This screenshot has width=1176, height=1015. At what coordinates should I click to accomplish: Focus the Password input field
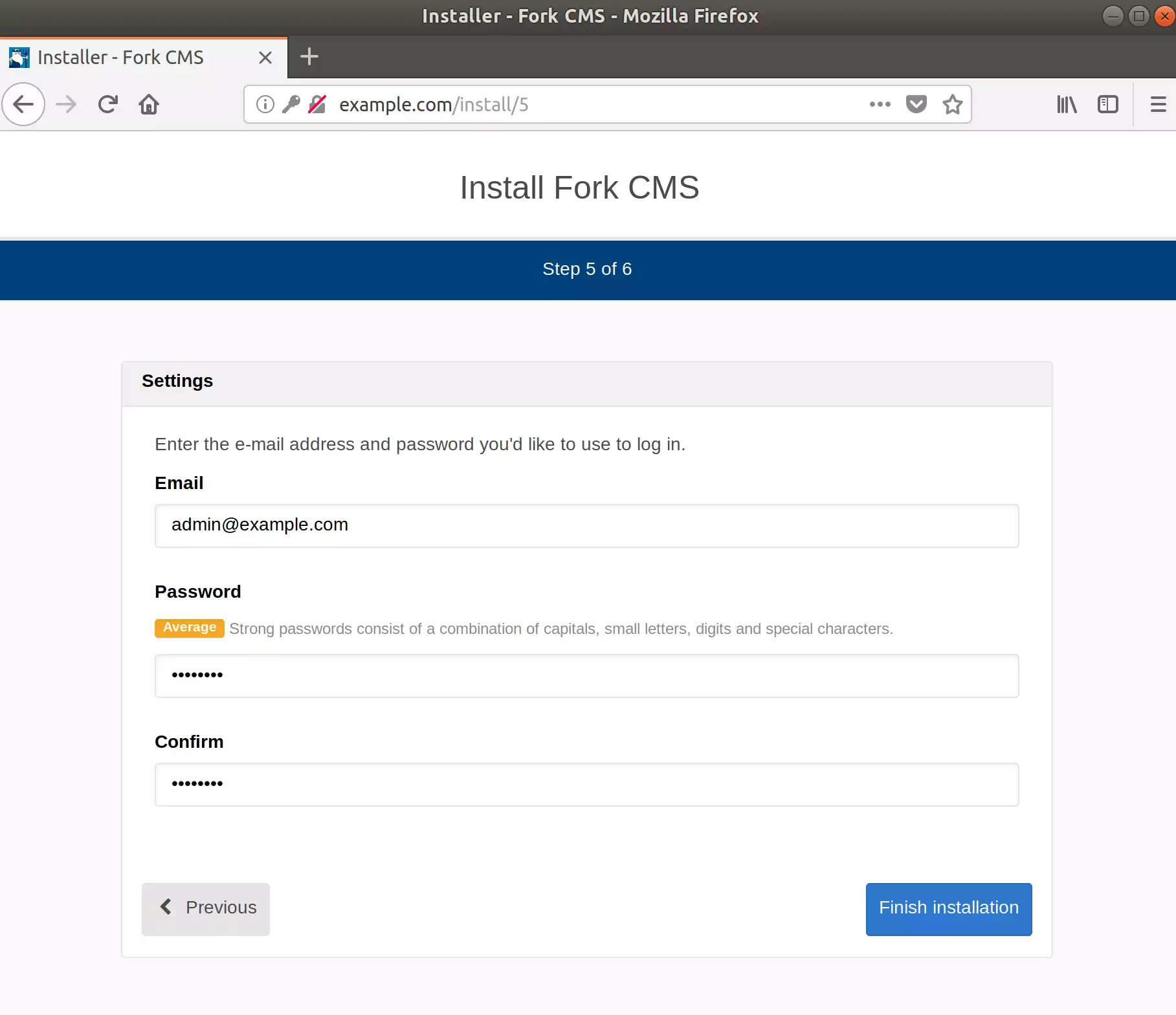587,676
